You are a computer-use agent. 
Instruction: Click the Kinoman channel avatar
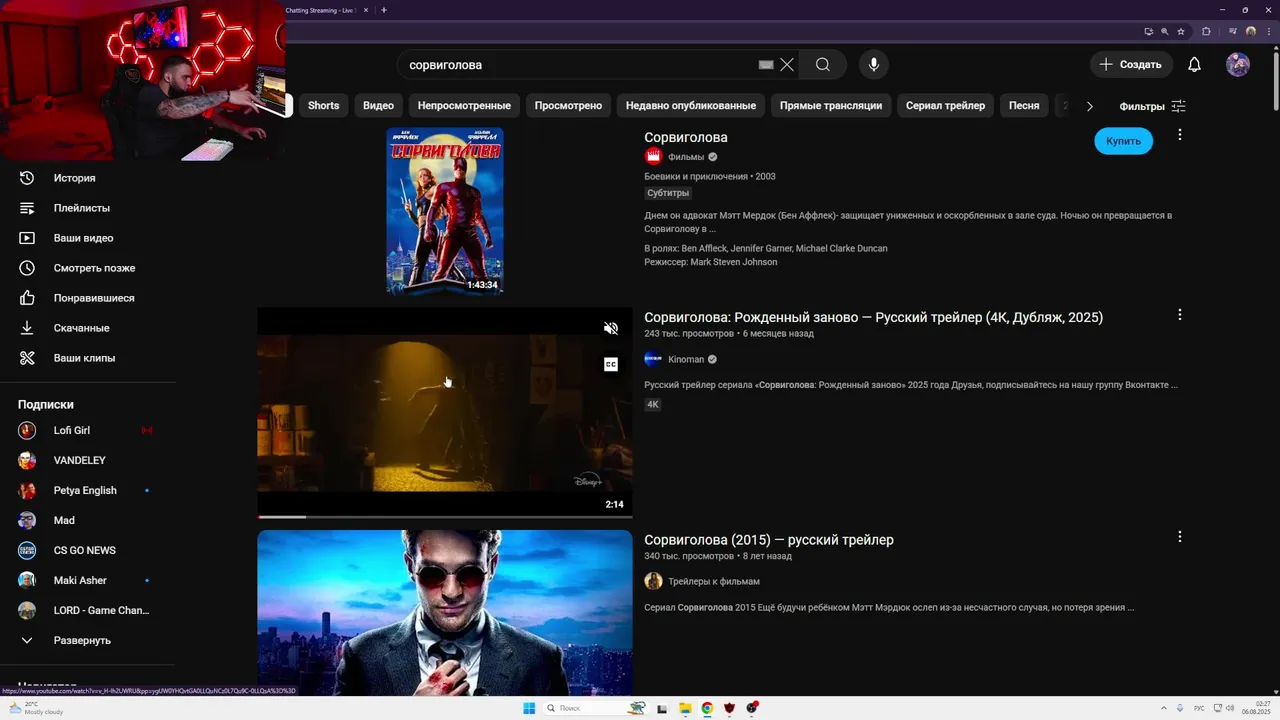653,359
